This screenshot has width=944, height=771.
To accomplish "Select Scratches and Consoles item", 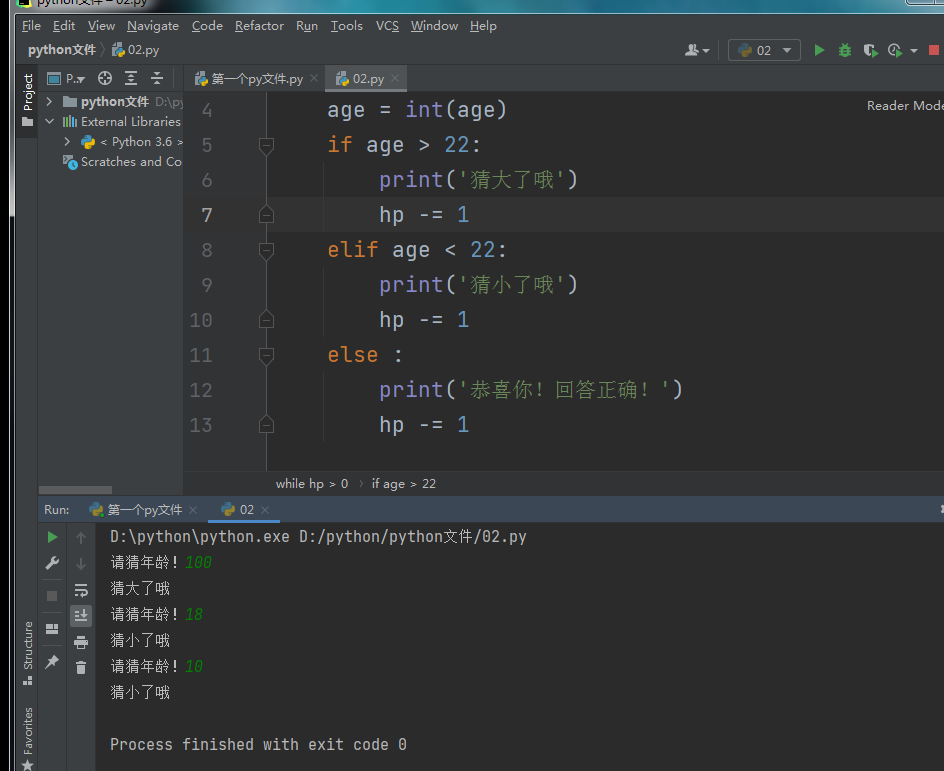I will click(122, 162).
